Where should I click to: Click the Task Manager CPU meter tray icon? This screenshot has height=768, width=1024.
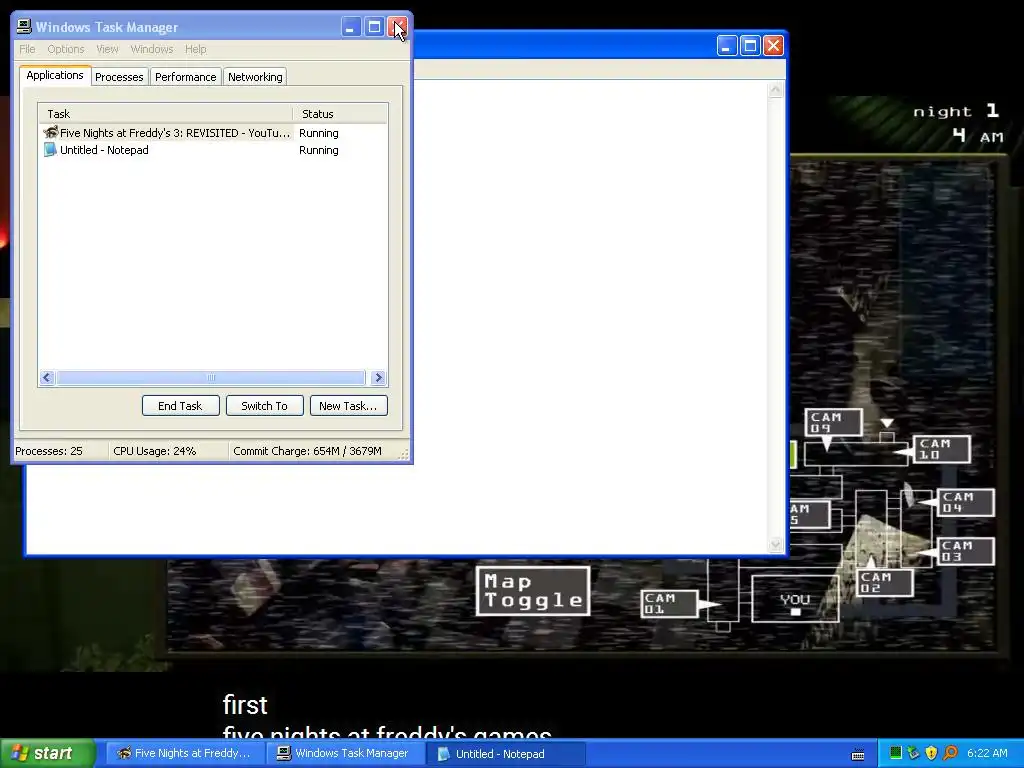895,753
